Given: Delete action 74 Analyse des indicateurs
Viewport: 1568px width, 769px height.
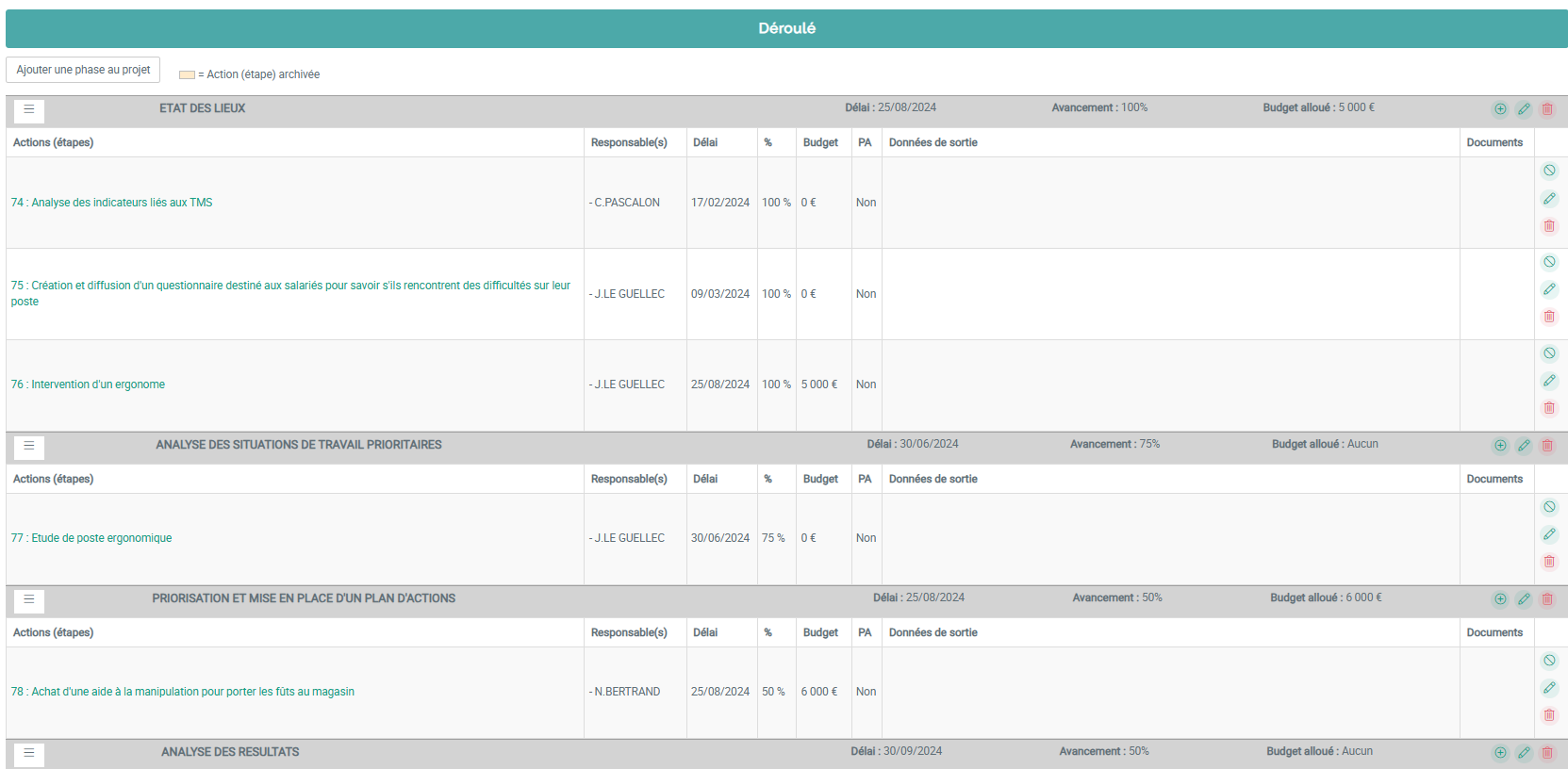Looking at the screenshot, I should [1549, 226].
